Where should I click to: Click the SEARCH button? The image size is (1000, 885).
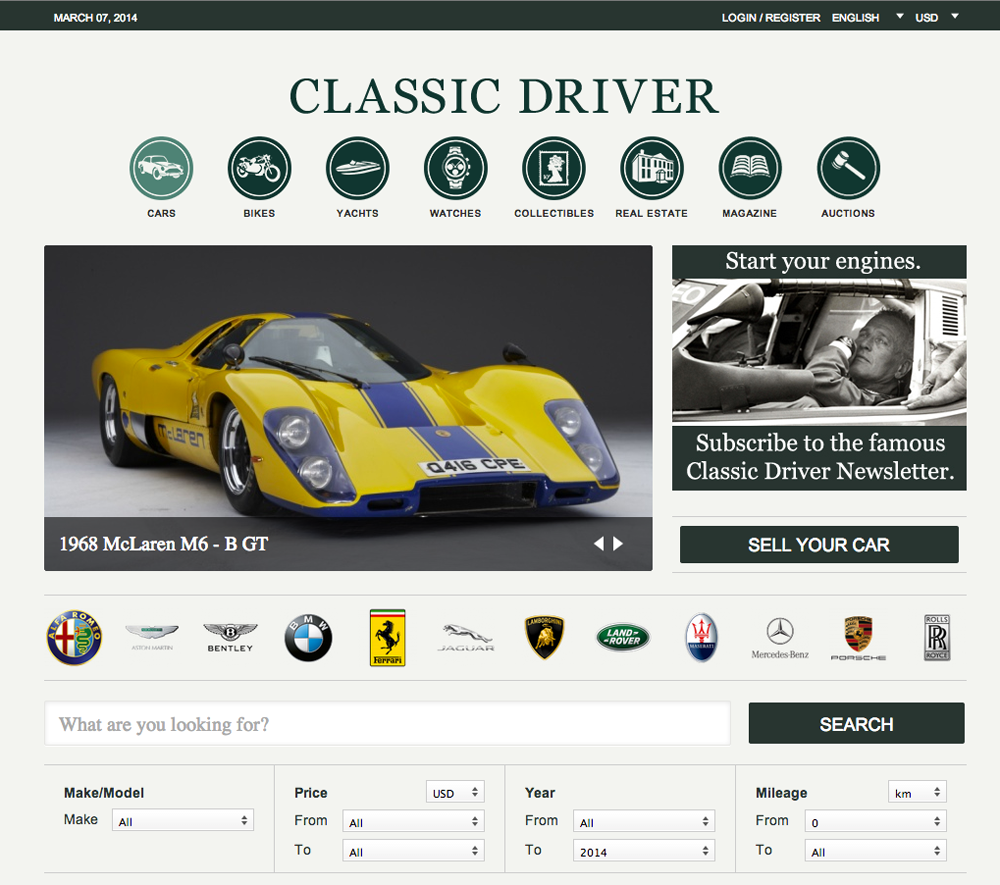click(x=857, y=724)
